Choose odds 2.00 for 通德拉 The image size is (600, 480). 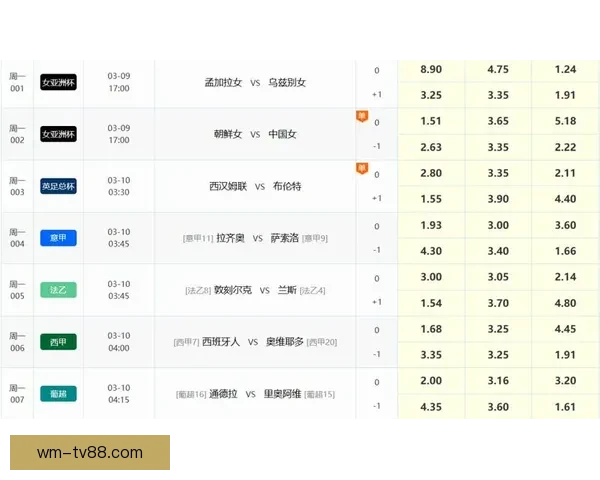431,381
